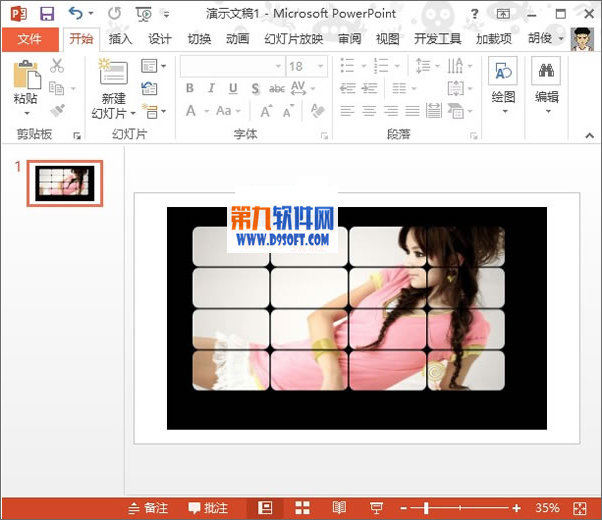Click the PowerPoint application logo
The image size is (602, 520).
pyautogui.click(x=18, y=14)
